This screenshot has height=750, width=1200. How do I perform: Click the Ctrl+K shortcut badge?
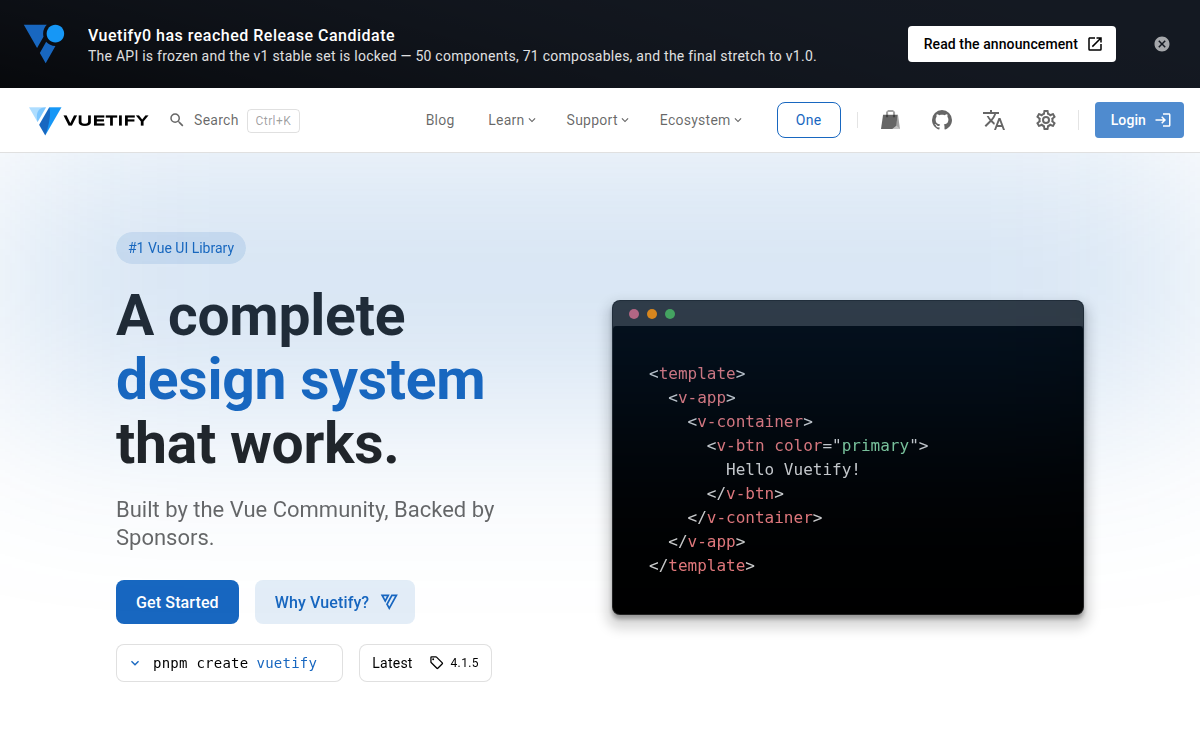[x=273, y=120]
